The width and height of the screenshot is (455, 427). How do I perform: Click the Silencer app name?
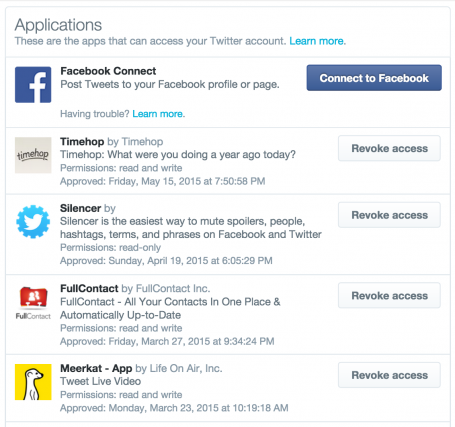coord(80,208)
